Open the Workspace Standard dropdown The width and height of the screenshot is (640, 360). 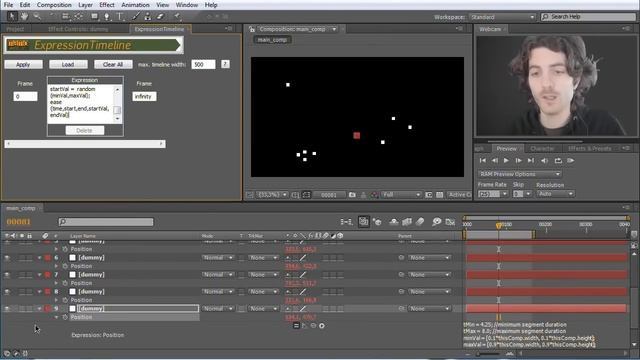(x=502, y=17)
